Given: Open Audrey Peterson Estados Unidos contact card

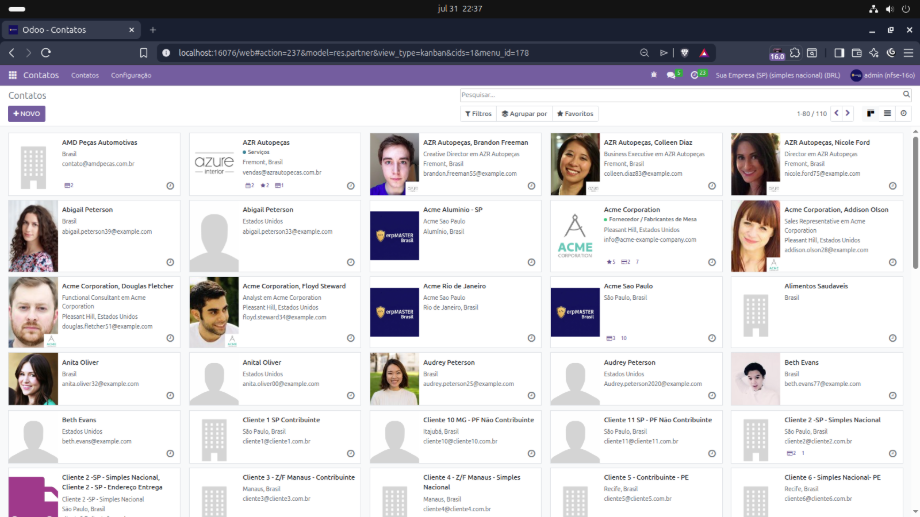Looking at the screenshot, I should pyautogui.click(x=636, y=379).
